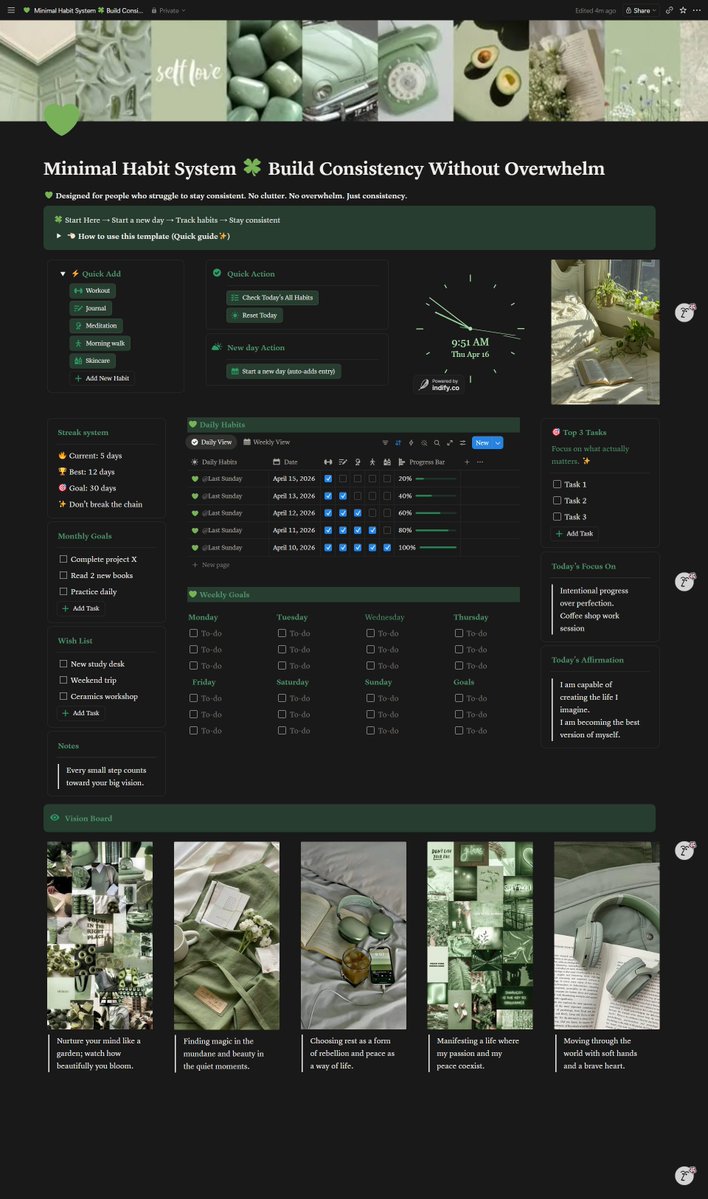Click the Reset Today button

pyautogui.click(x=255, y=315)
